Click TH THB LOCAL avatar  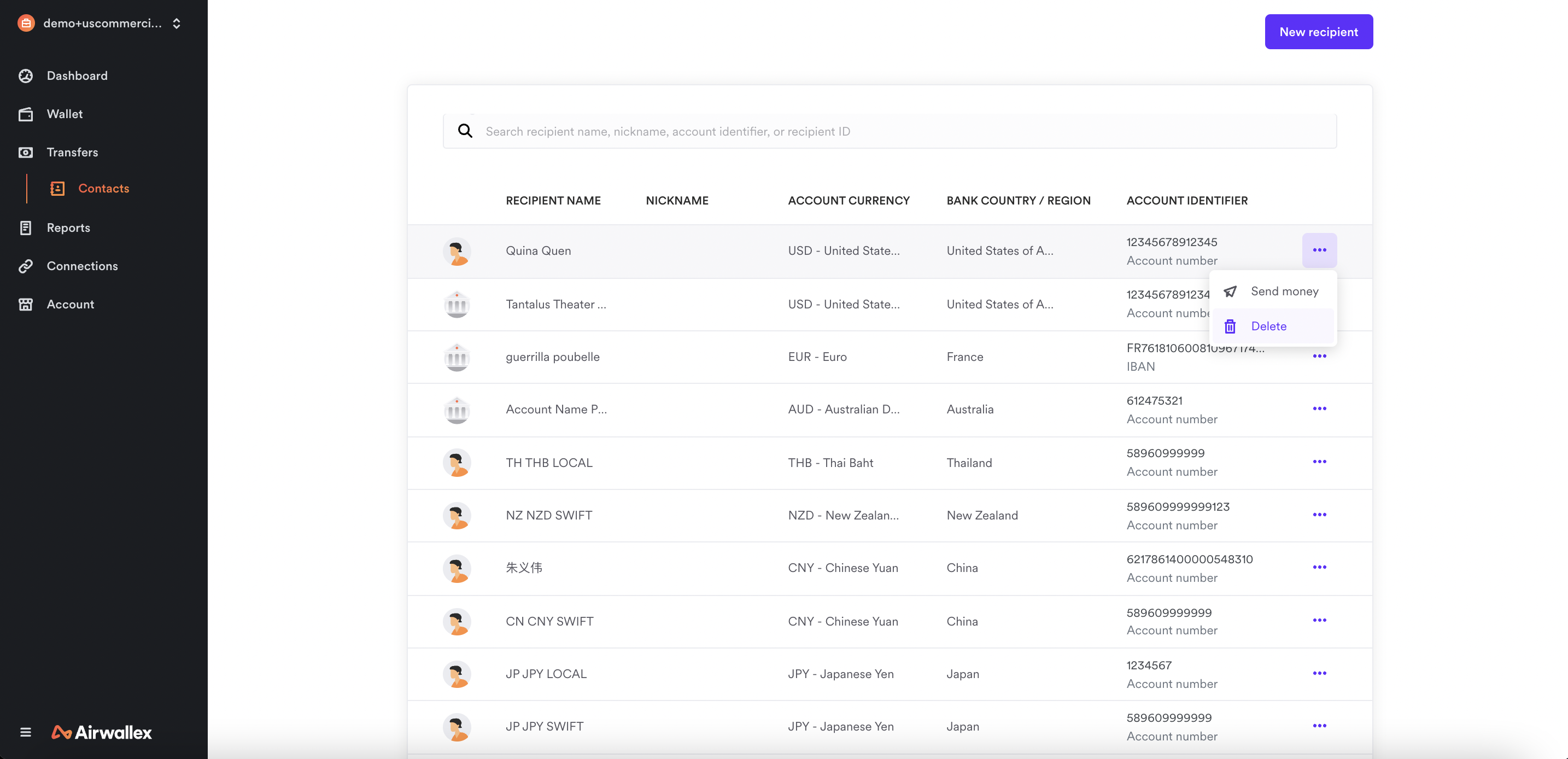click(457, 463)
